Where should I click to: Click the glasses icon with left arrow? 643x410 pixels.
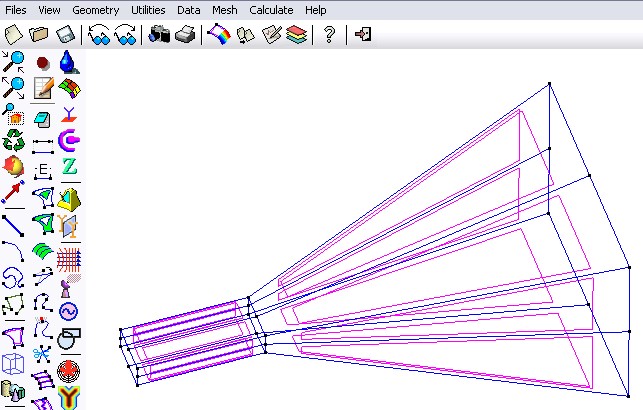pos(99,34)
